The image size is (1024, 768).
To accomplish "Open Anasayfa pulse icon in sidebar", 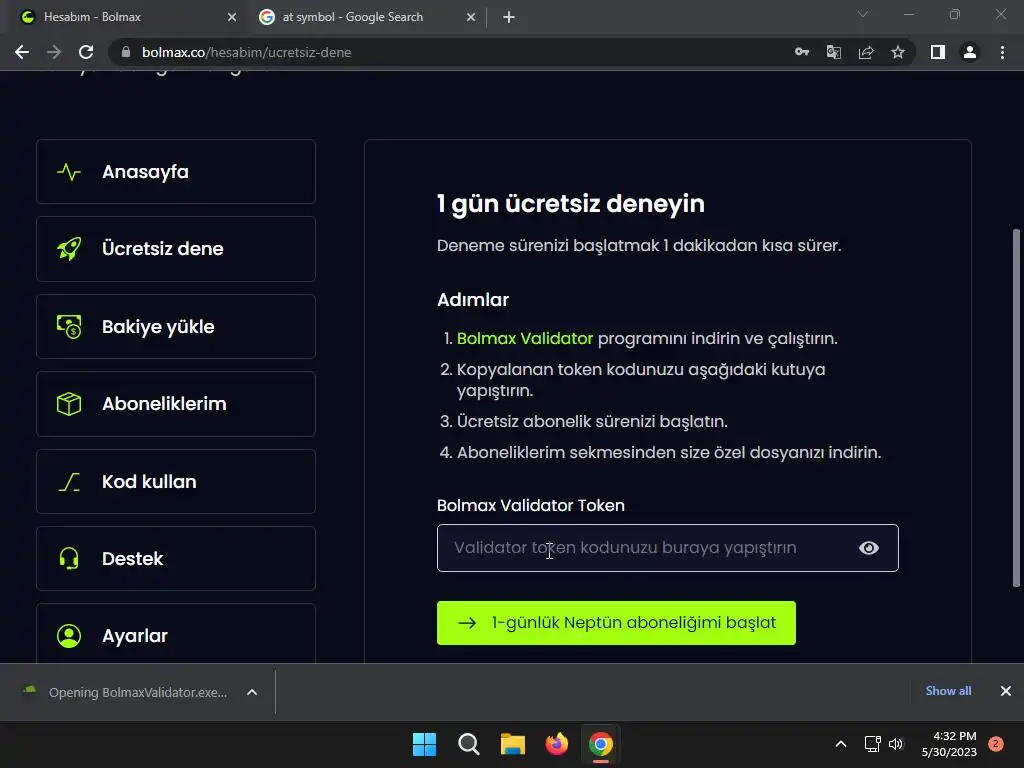I will [x=69, y=172].
